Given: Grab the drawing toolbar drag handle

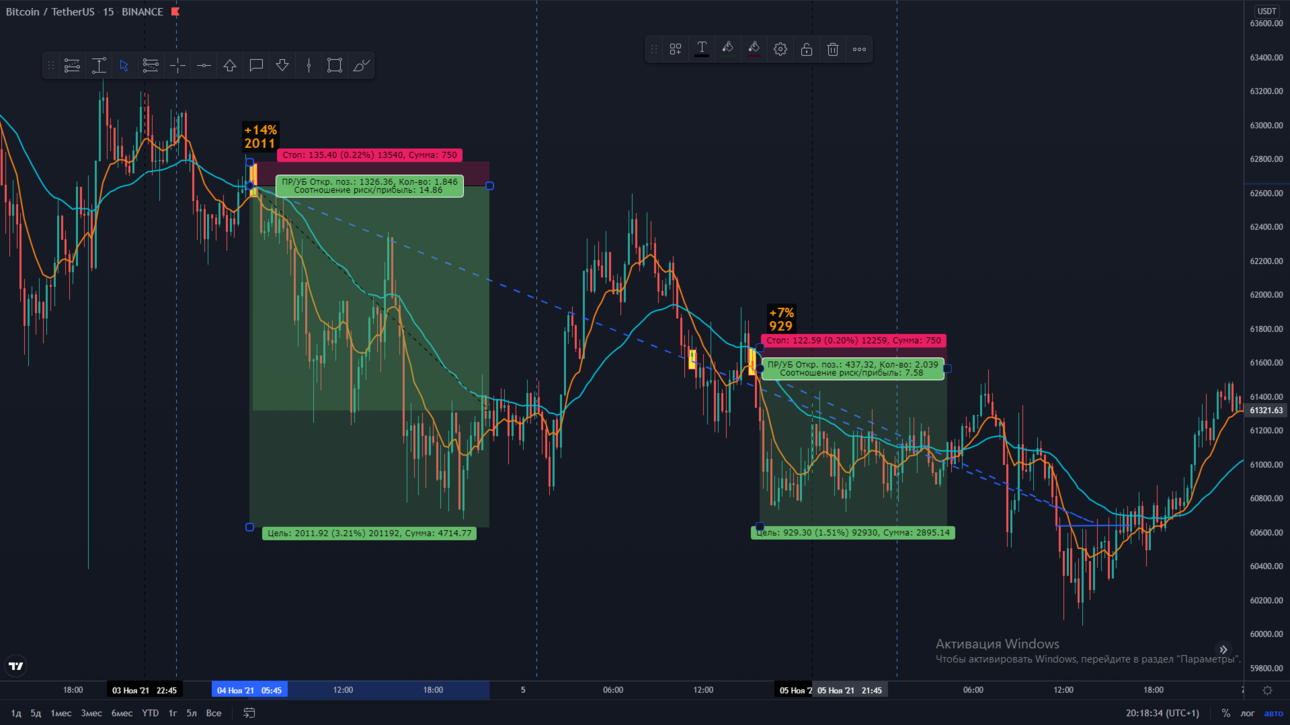Looking at the screenshot, I should click(654, 49).
